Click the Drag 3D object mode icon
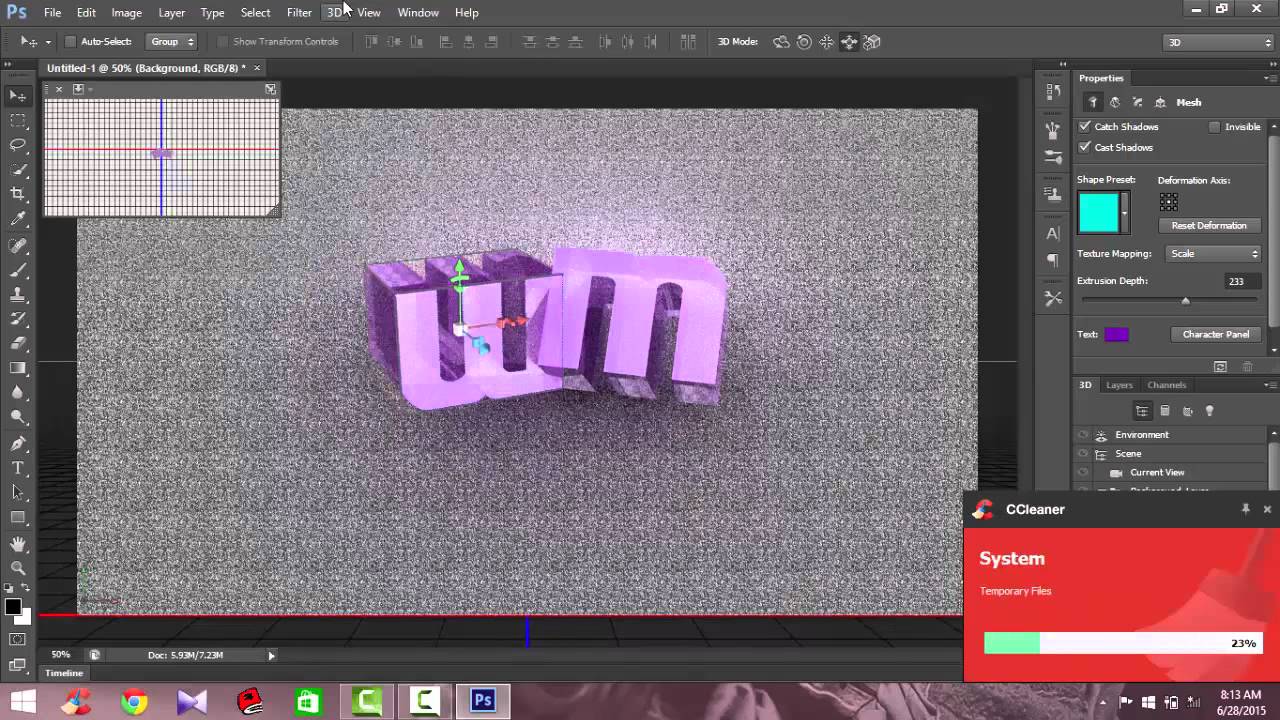The image size is (1280, 720). click(827, 42)
